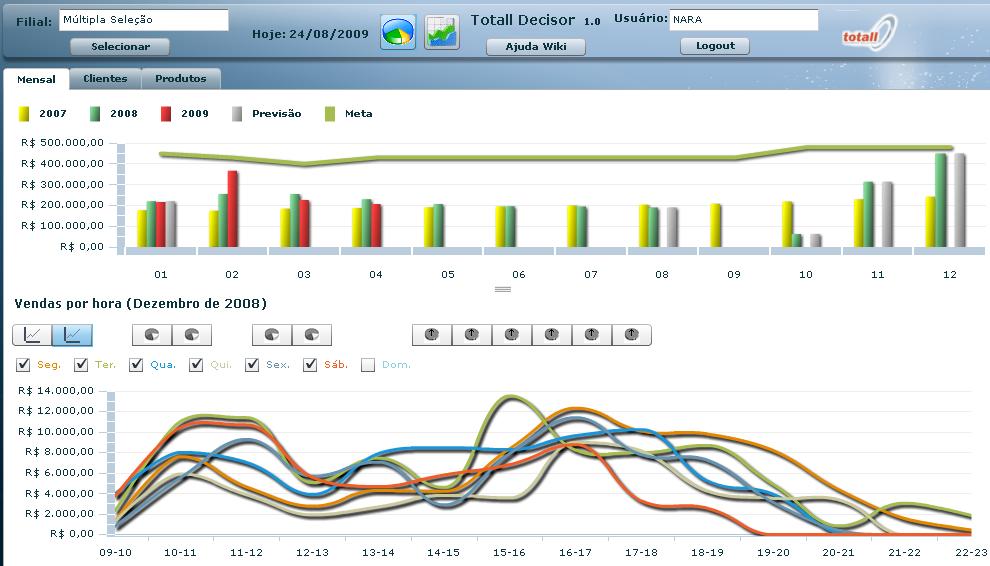Screen dimensions: 990x566
Task: Uncheck the Sáb. series checkbox
Action: tap(310, 365)
